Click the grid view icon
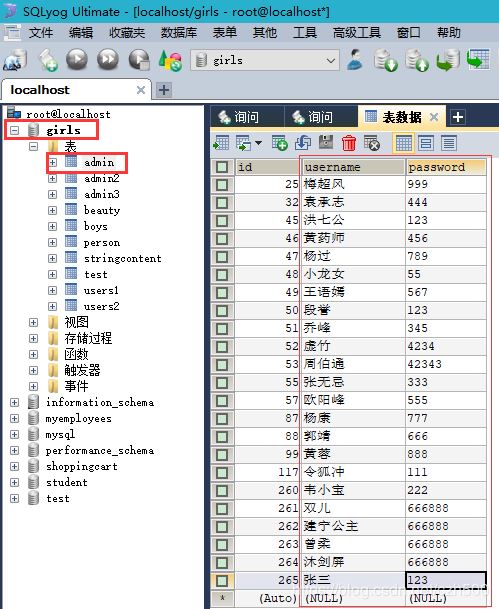Viewport: 499px width, 609px height. pos(403,143)
